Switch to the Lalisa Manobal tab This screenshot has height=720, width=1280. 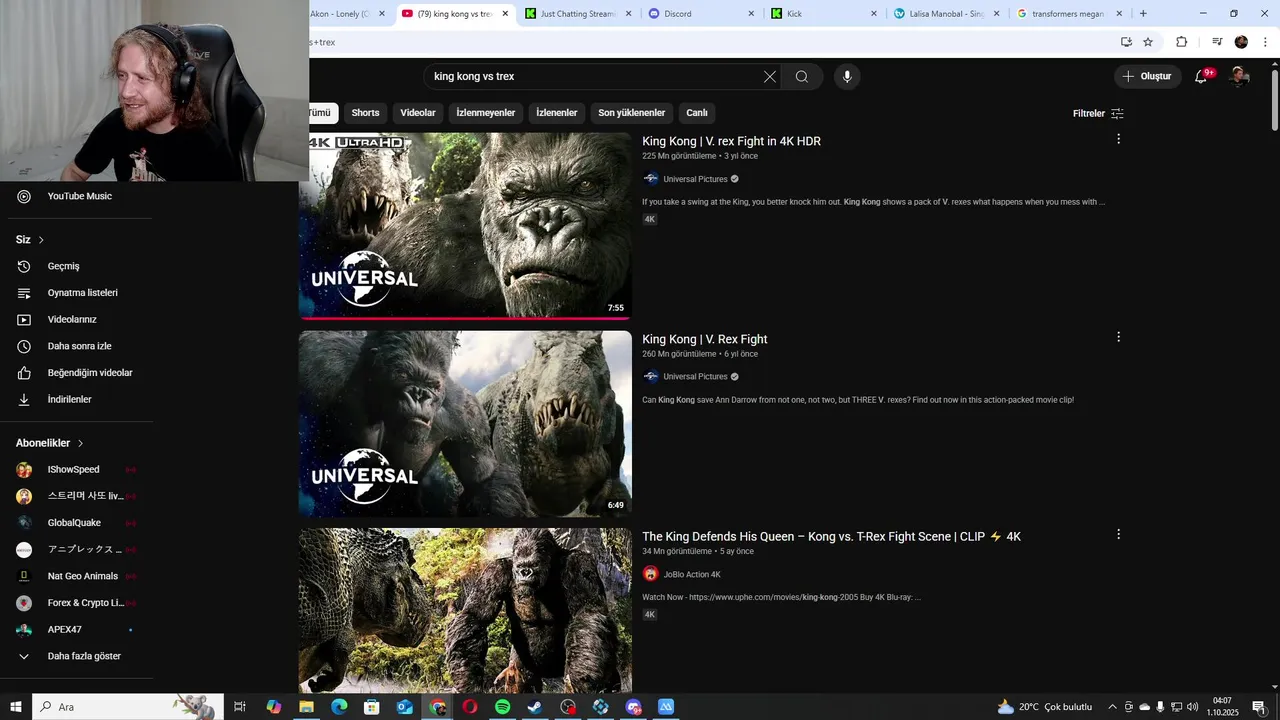(946, 14)
